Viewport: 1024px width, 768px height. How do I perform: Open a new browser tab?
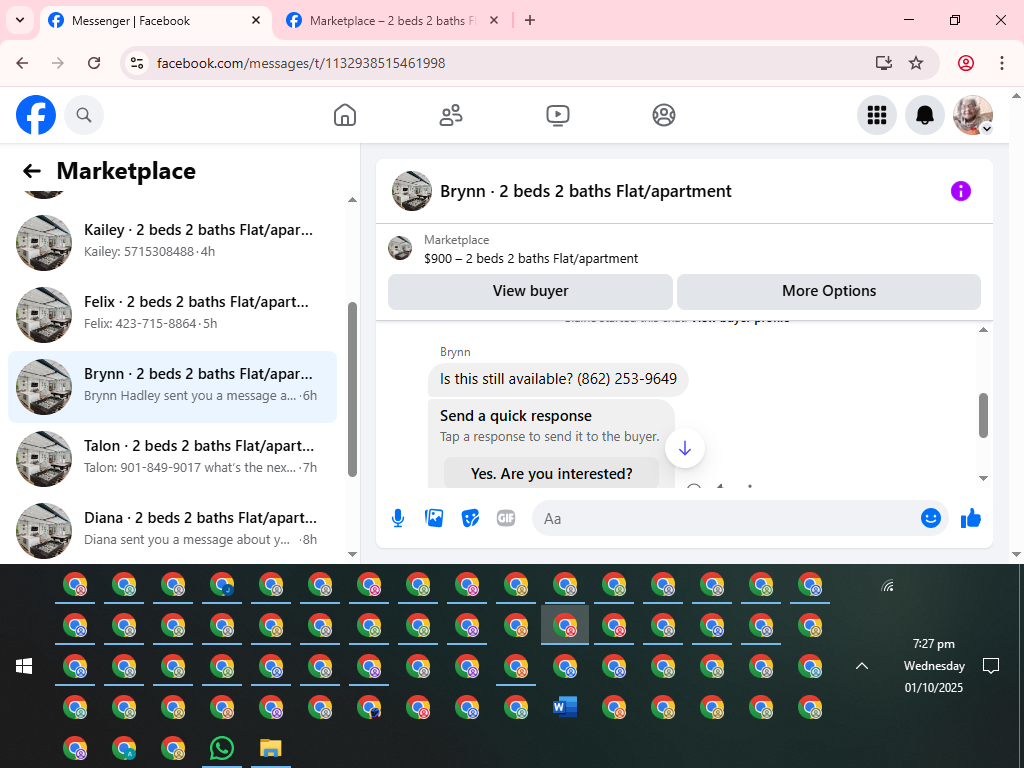tap(530, 20)
